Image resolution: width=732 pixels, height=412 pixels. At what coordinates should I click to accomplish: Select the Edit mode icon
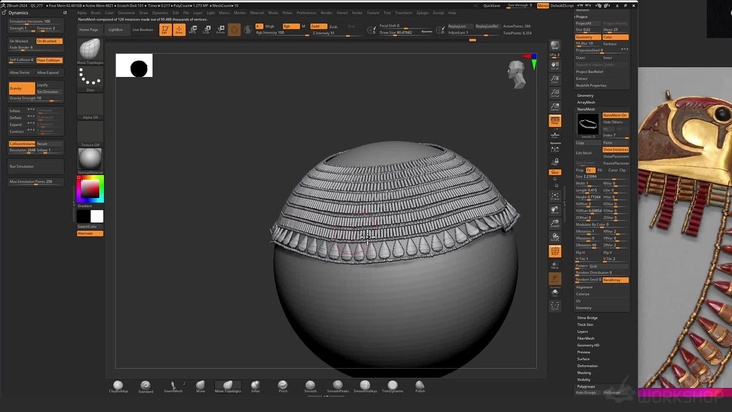click(x=164, y=30)
